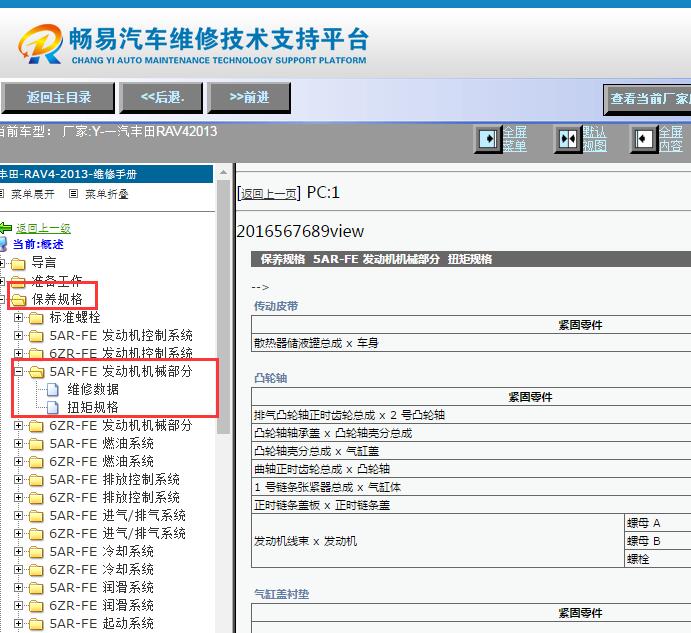Open the 全屏内容 text link
Image resolution: width=691 pixels, height=633 pixels.
tap(671, 139)
